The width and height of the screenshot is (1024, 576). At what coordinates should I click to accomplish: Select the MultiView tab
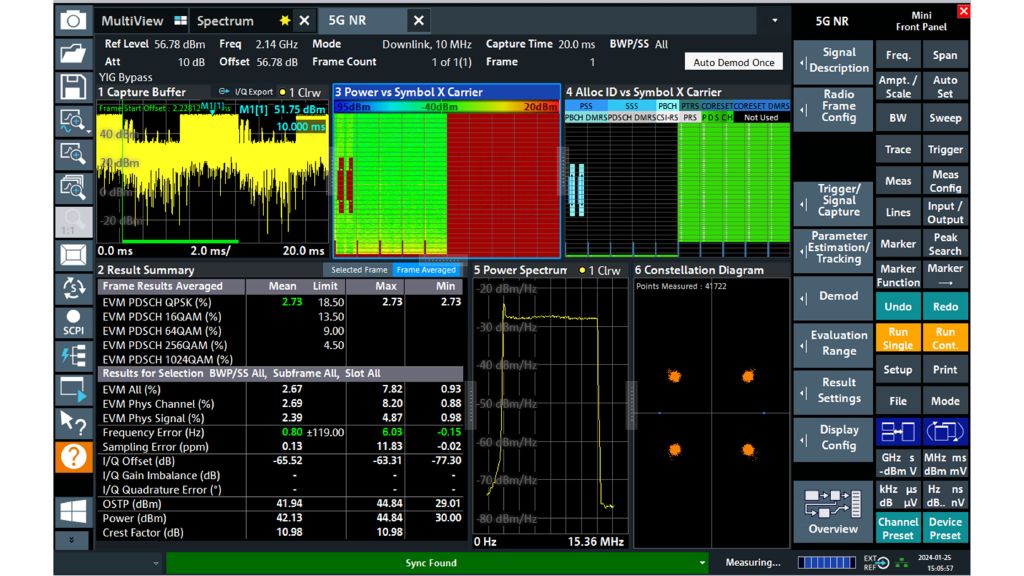pyautogui.click(x=132, y=20)
